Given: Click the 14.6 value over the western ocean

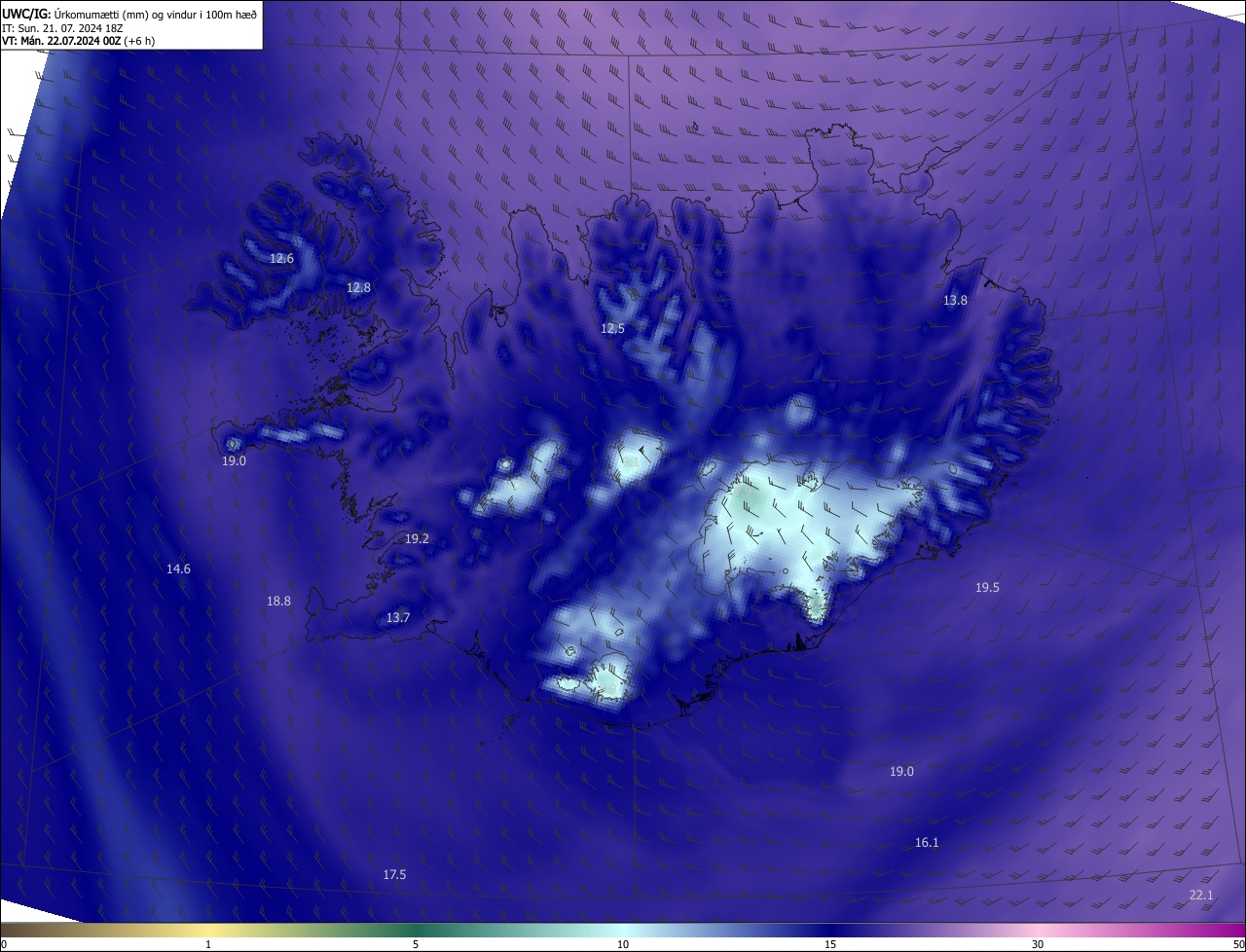Looking at the screenshot, I should (x=178, y=569).
